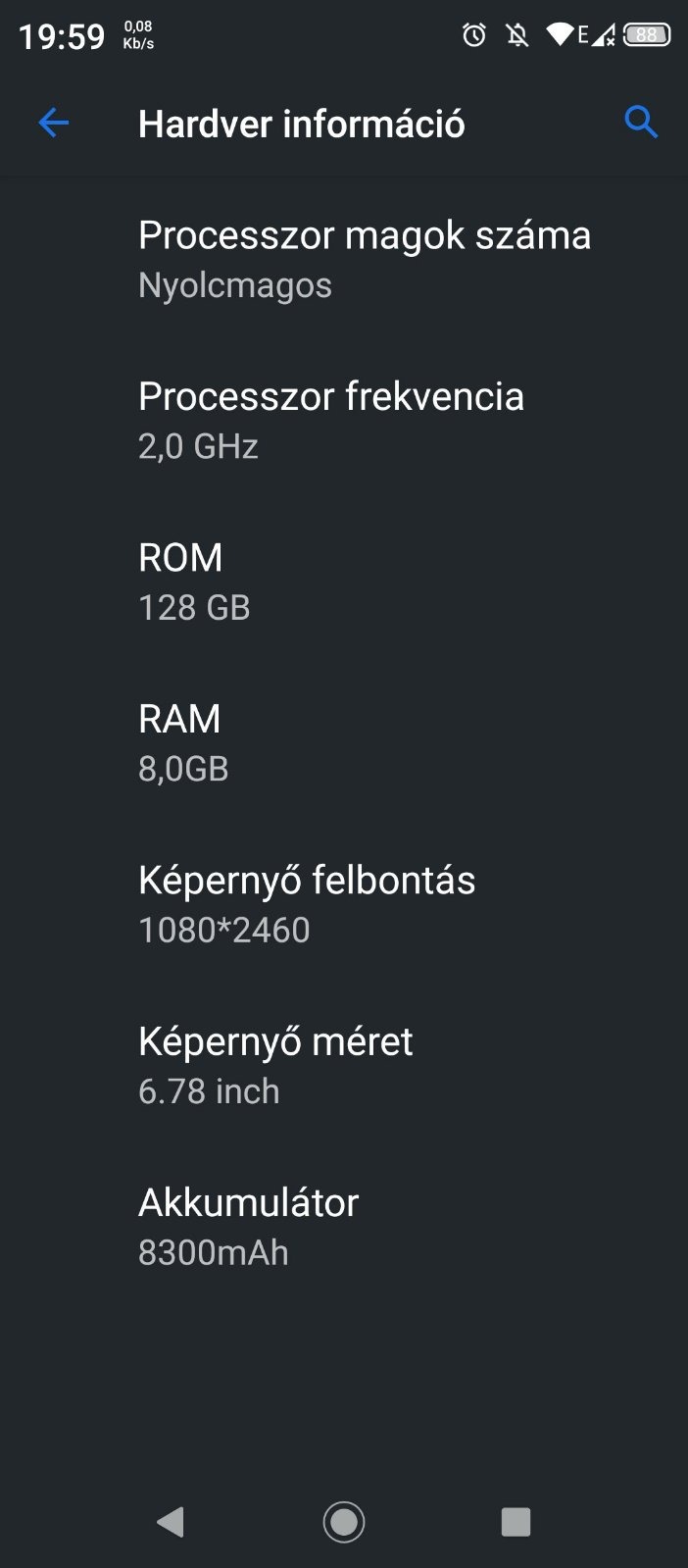Tap the 19:59 status bar clock

click(61, 37)
